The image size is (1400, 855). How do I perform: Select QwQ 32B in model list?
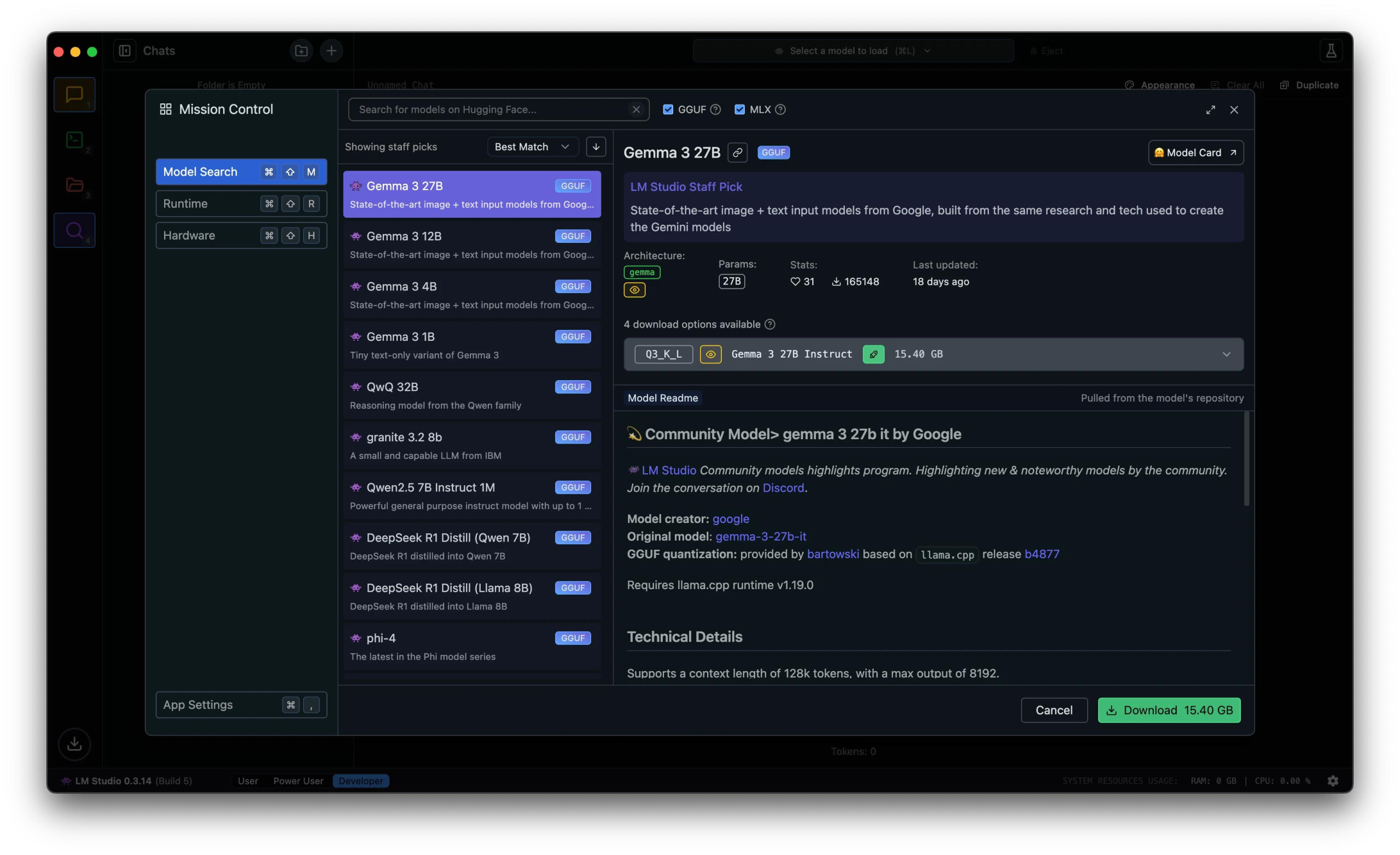(x=471, y=395)
